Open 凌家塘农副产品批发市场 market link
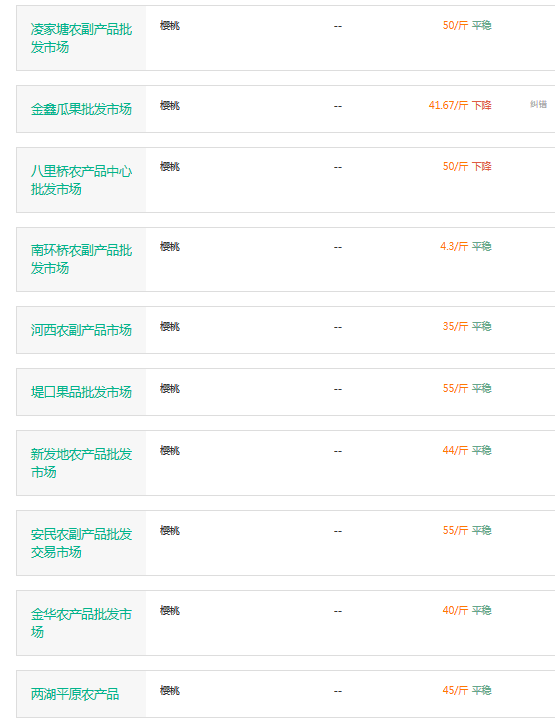 click(82, 38)
